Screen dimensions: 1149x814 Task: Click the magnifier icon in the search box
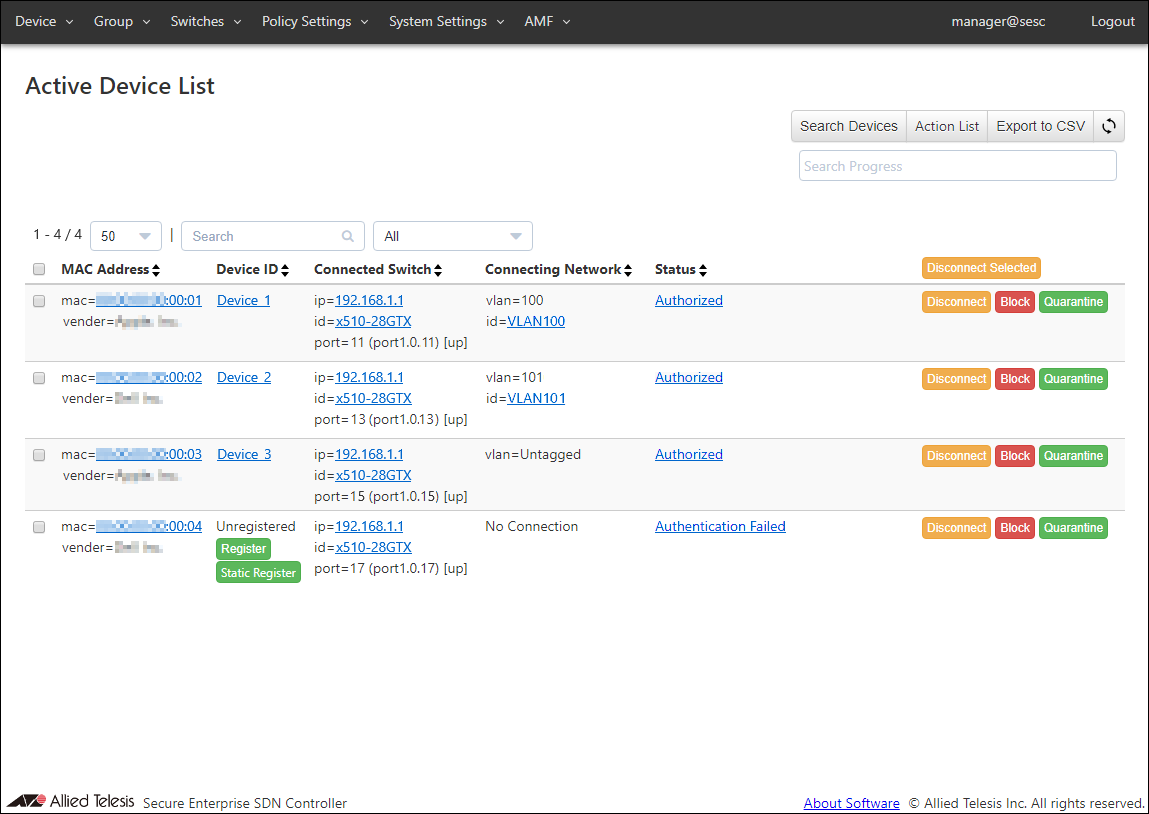(x=348, y=237)
